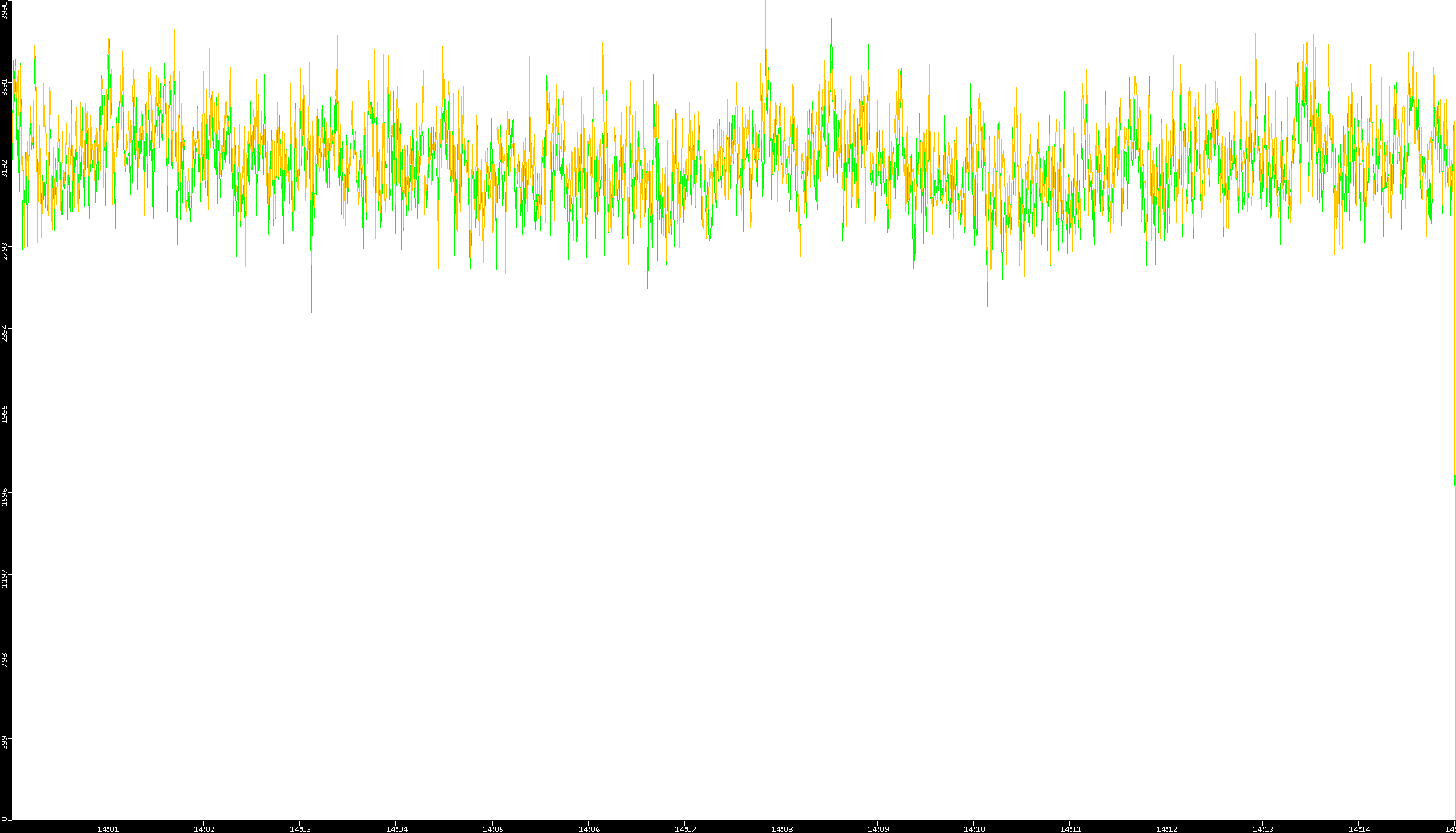The width and height of the screenshot is (1456, 833).
Task: Click the 3990 value on the vertical axis
Action: [5, 10]
